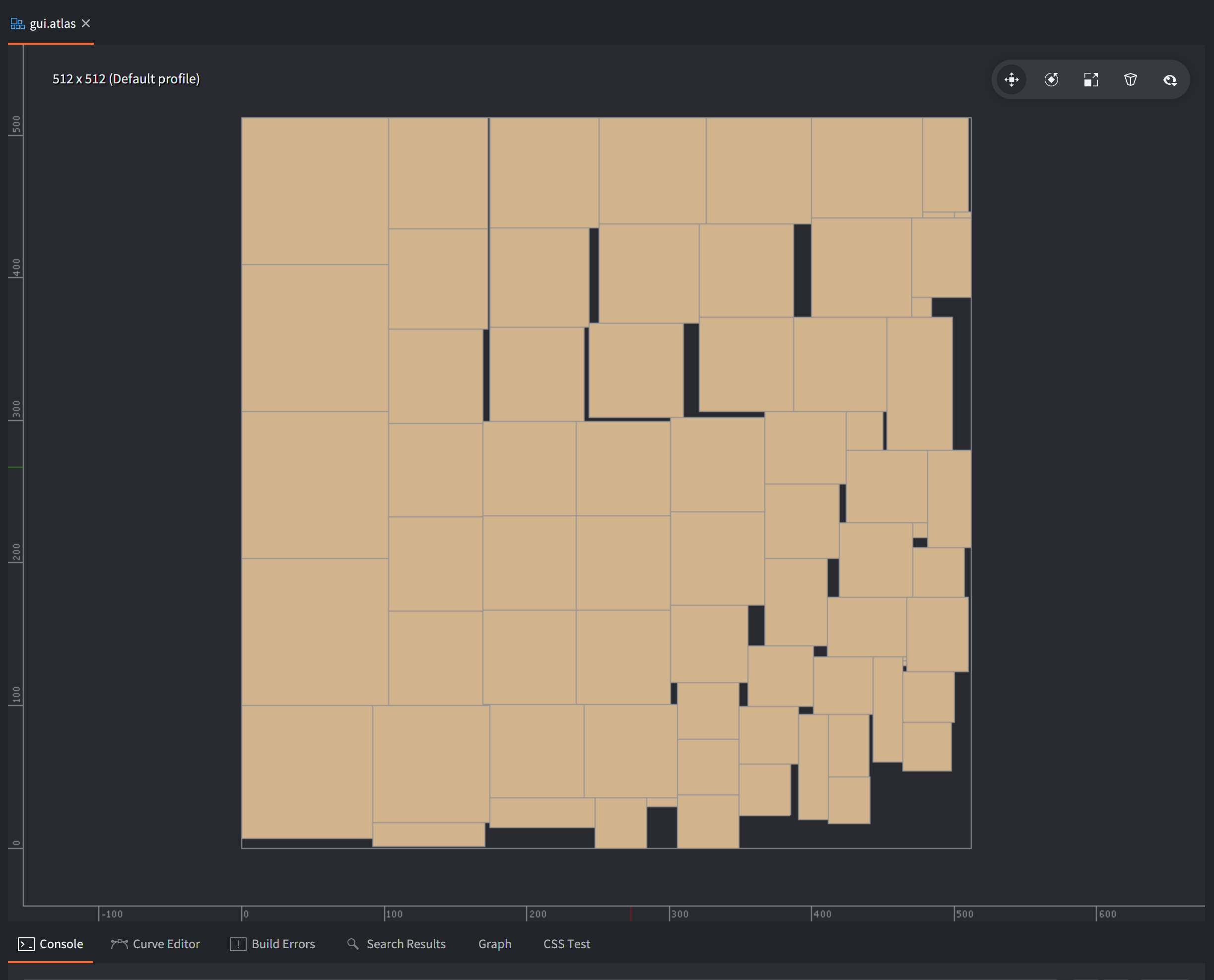Select the Scale tool

click(1091, 79)
